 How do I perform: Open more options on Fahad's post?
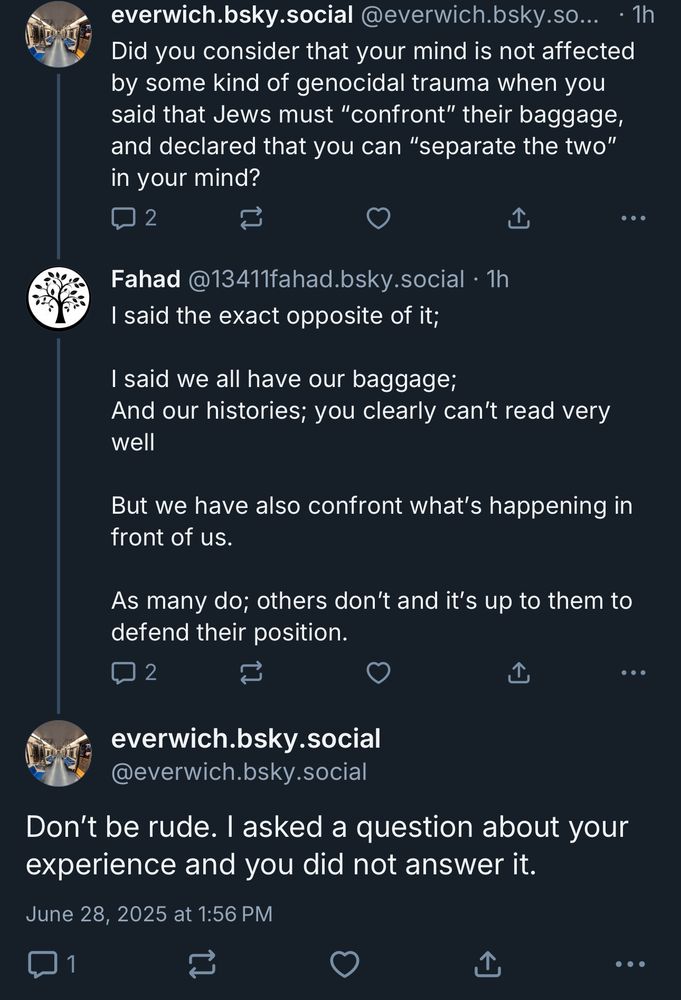(633, 673)
